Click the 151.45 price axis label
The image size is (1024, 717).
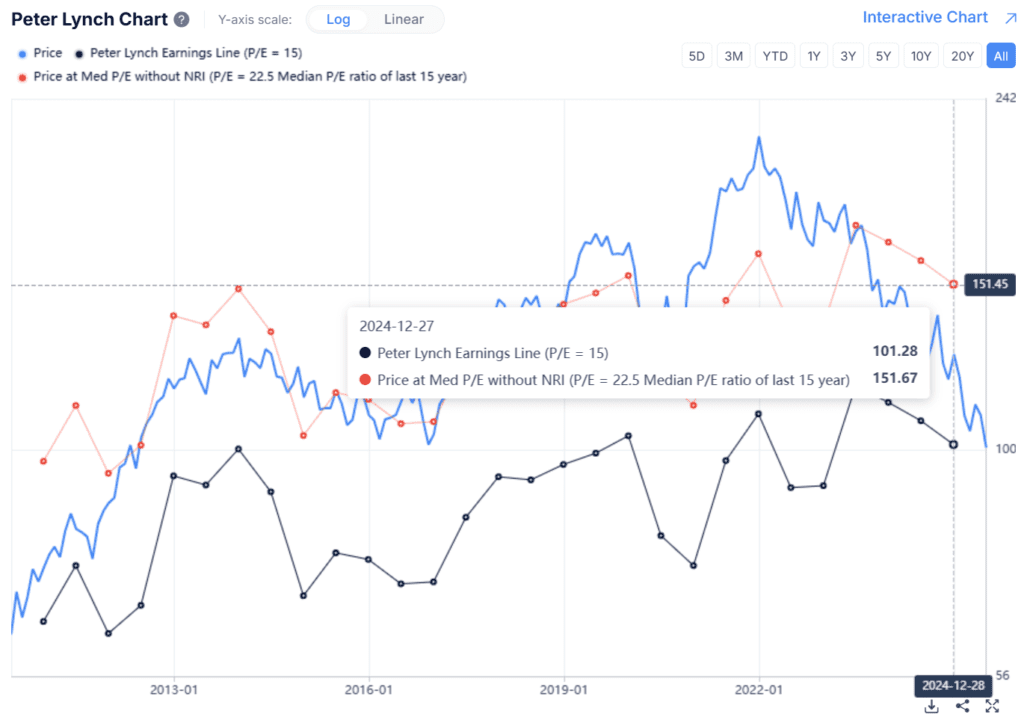(989, 284)
